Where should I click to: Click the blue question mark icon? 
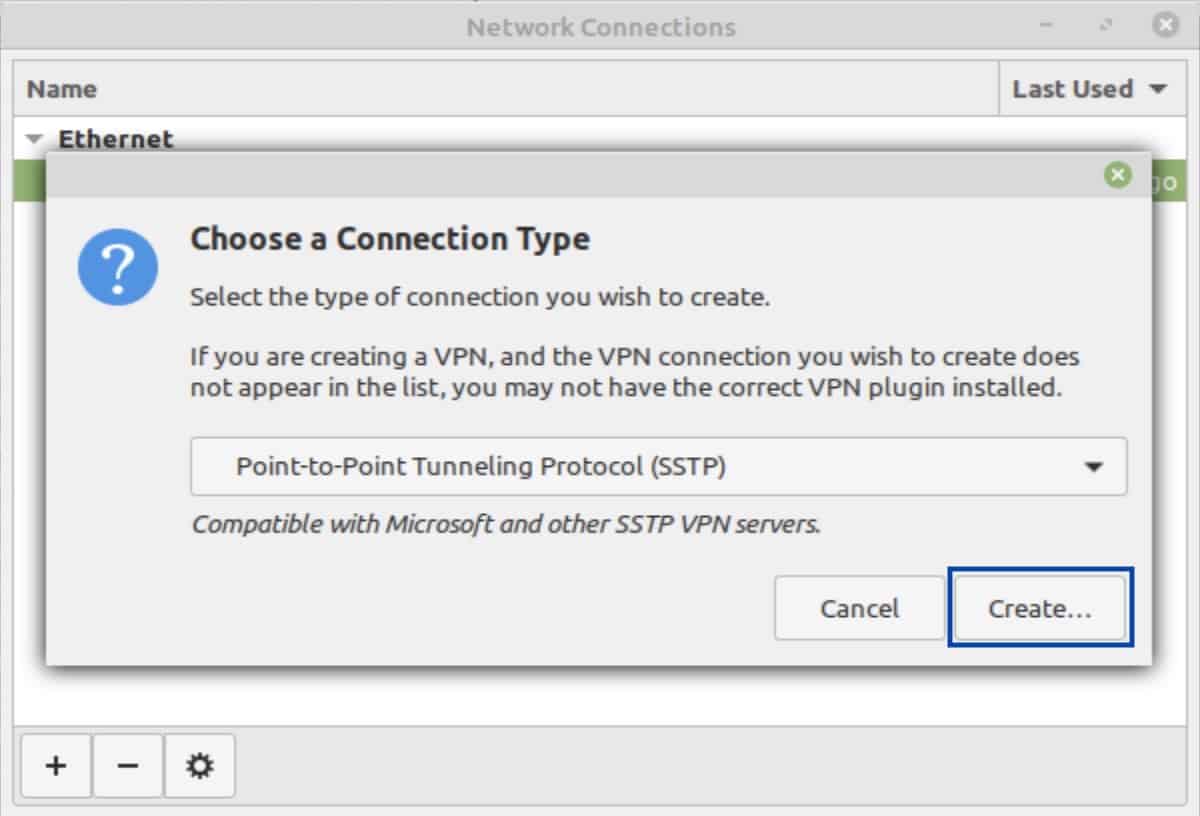tap(118, 265)
